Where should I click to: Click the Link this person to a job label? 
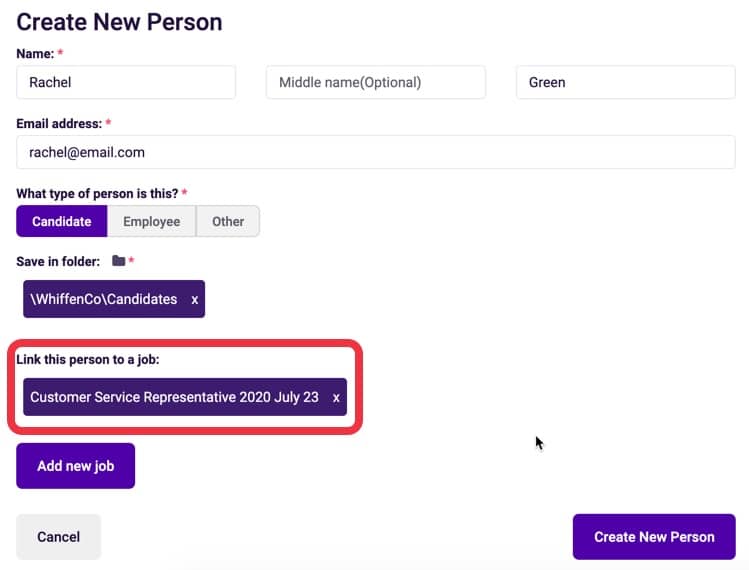click(88, 359)
